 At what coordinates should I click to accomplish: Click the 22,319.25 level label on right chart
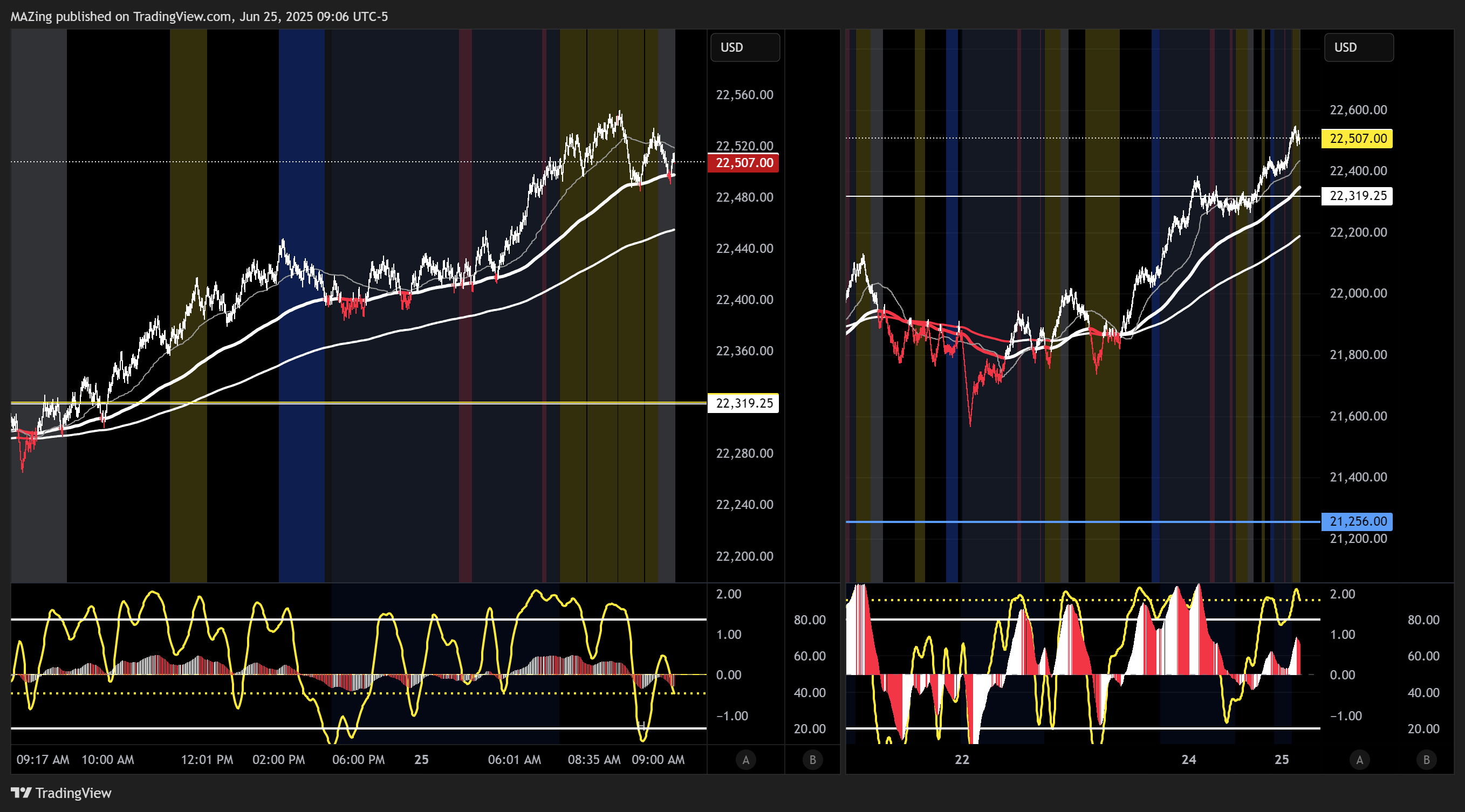pos(1358,196)
